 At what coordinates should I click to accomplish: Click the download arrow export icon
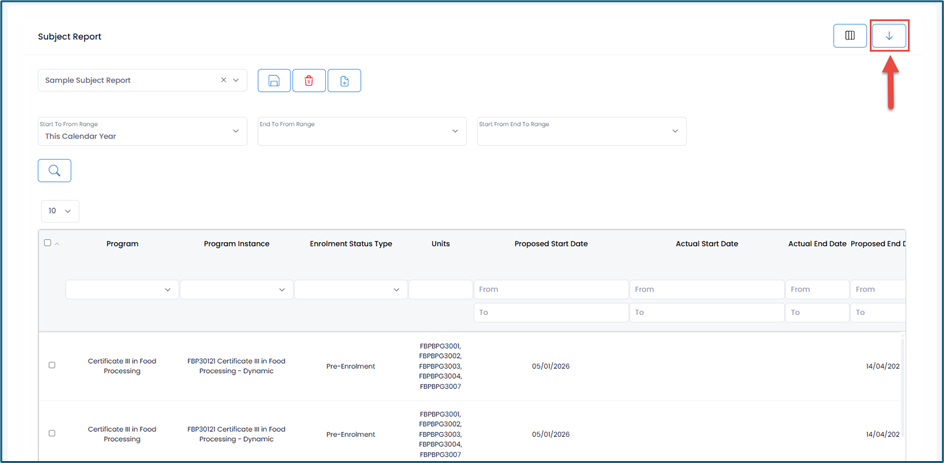[888, 36]
